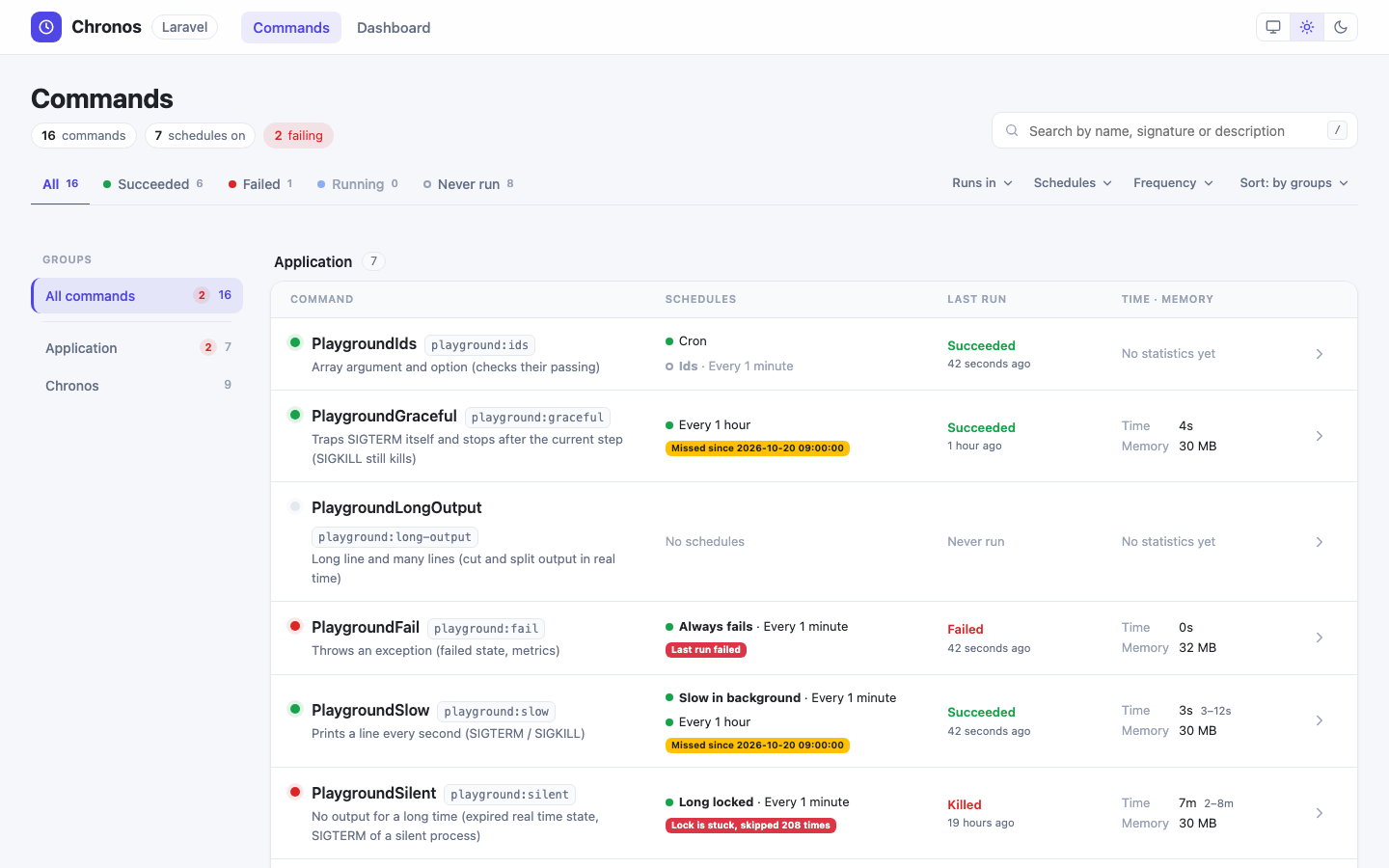1389x868 pixels.
Task: Show the Never run tab
Action: [468, 183]
